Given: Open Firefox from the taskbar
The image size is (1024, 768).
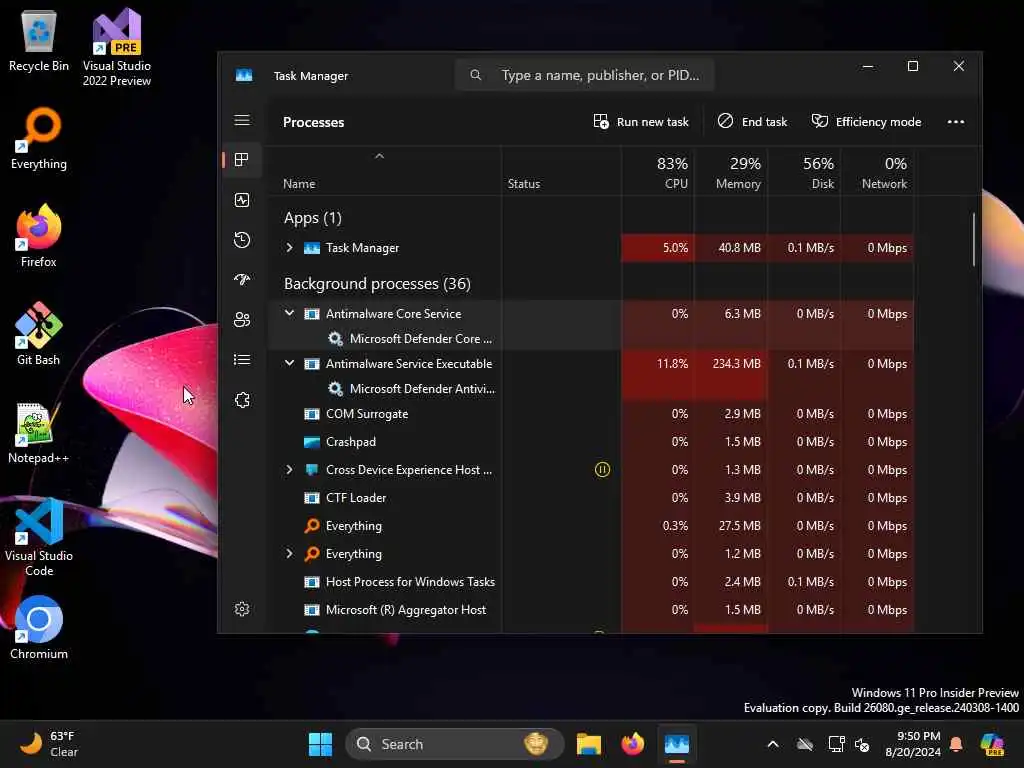Looking at the screenshot, I should click(x=632, y=744).
